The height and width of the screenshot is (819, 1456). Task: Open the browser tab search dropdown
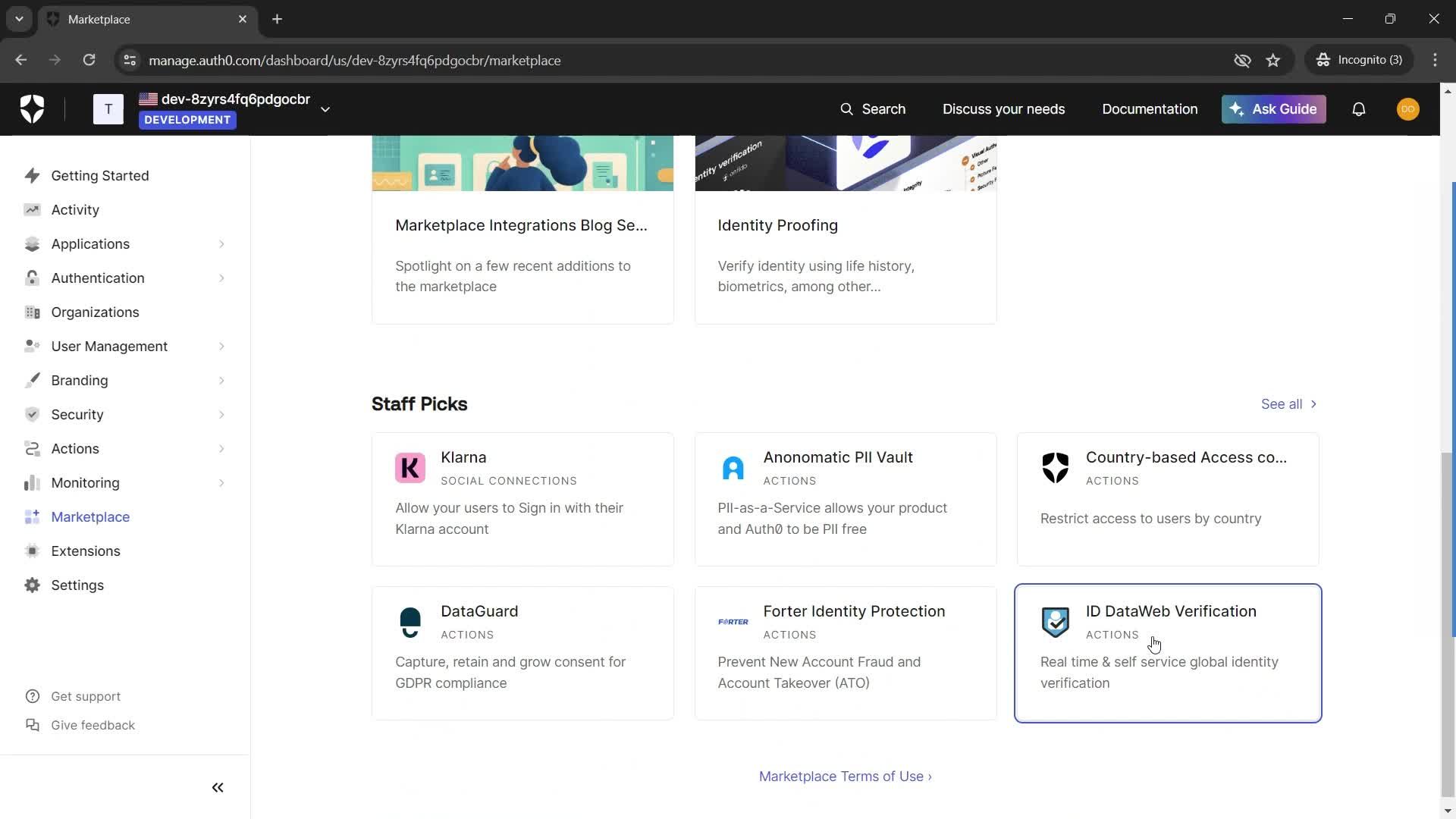(x=19, y=19)
